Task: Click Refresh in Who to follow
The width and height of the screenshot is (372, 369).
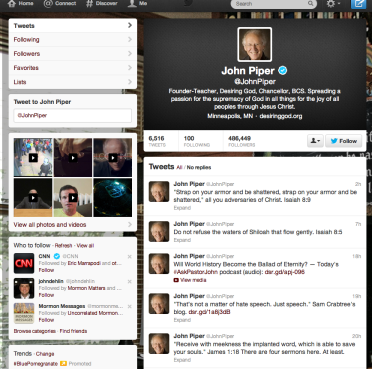Action: pos(63,246)
